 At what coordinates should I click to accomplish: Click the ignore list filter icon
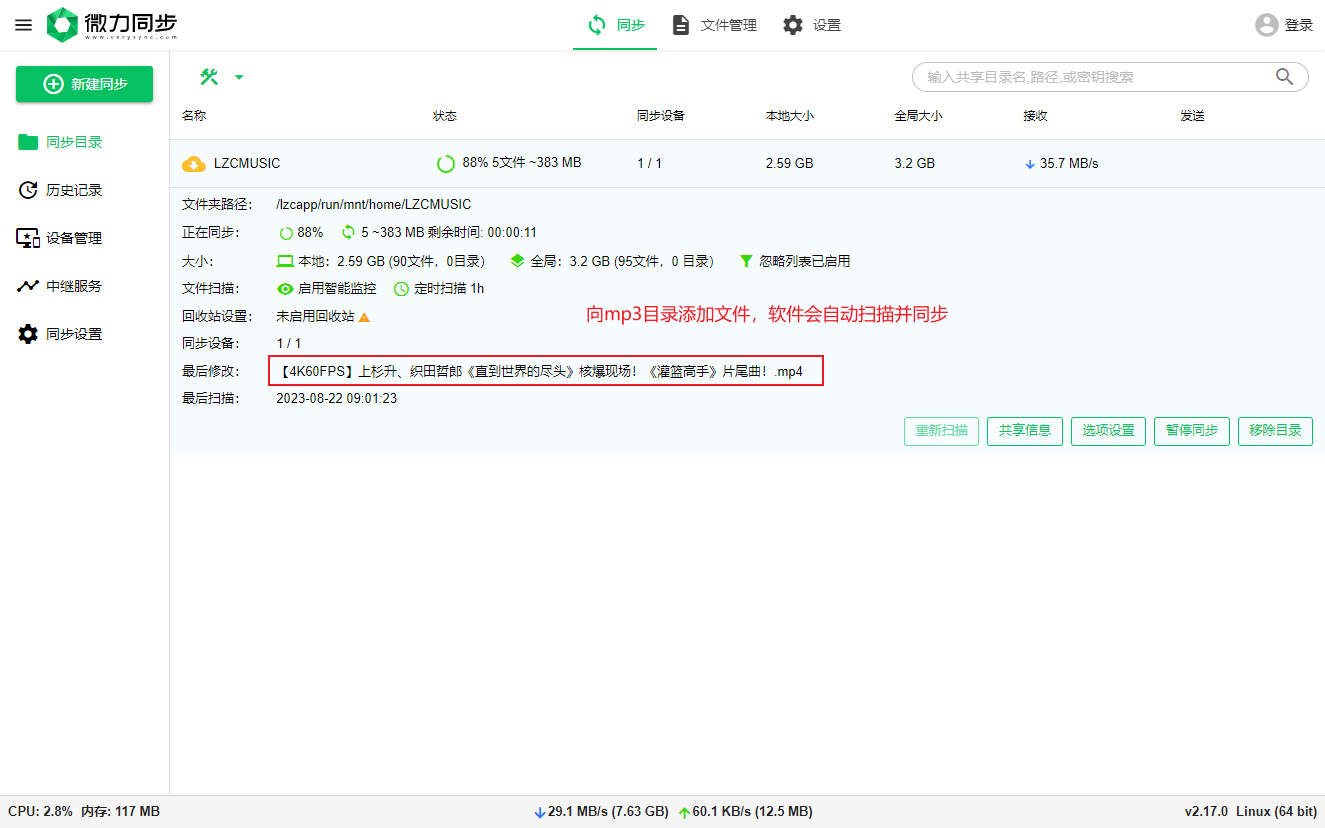tap(746, 261)
